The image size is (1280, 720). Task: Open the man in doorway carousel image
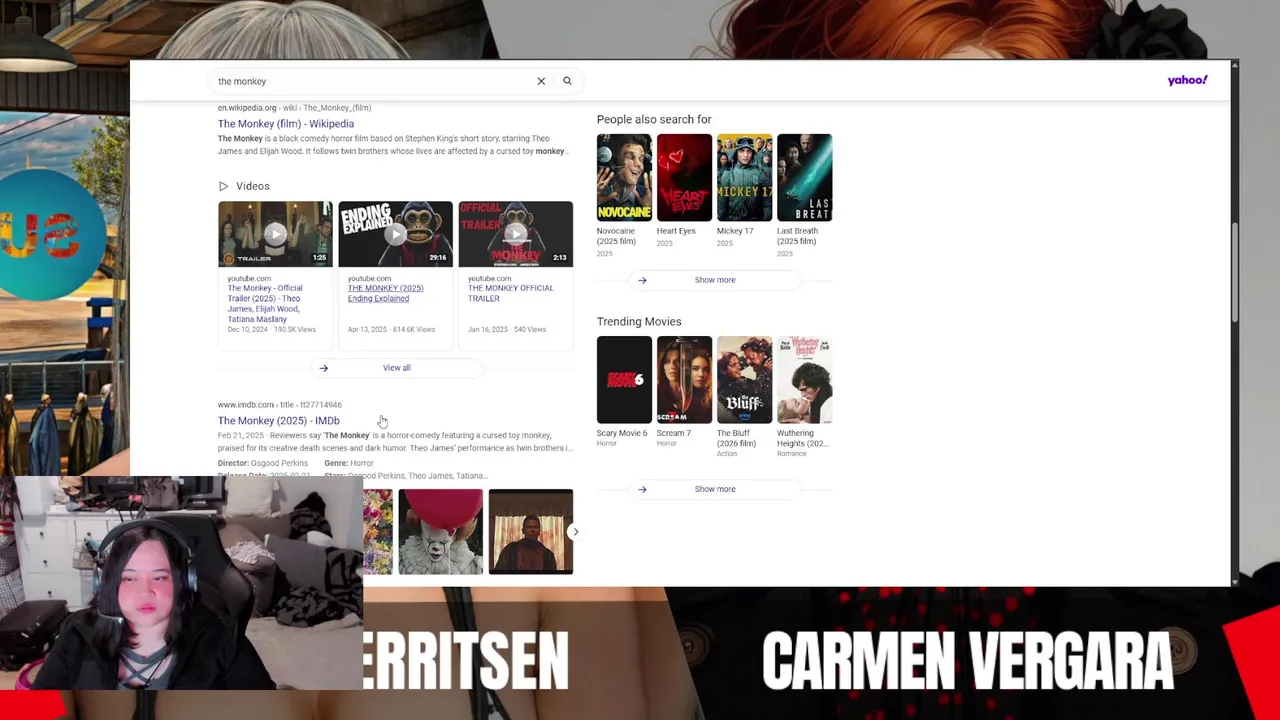click(531, 532)
